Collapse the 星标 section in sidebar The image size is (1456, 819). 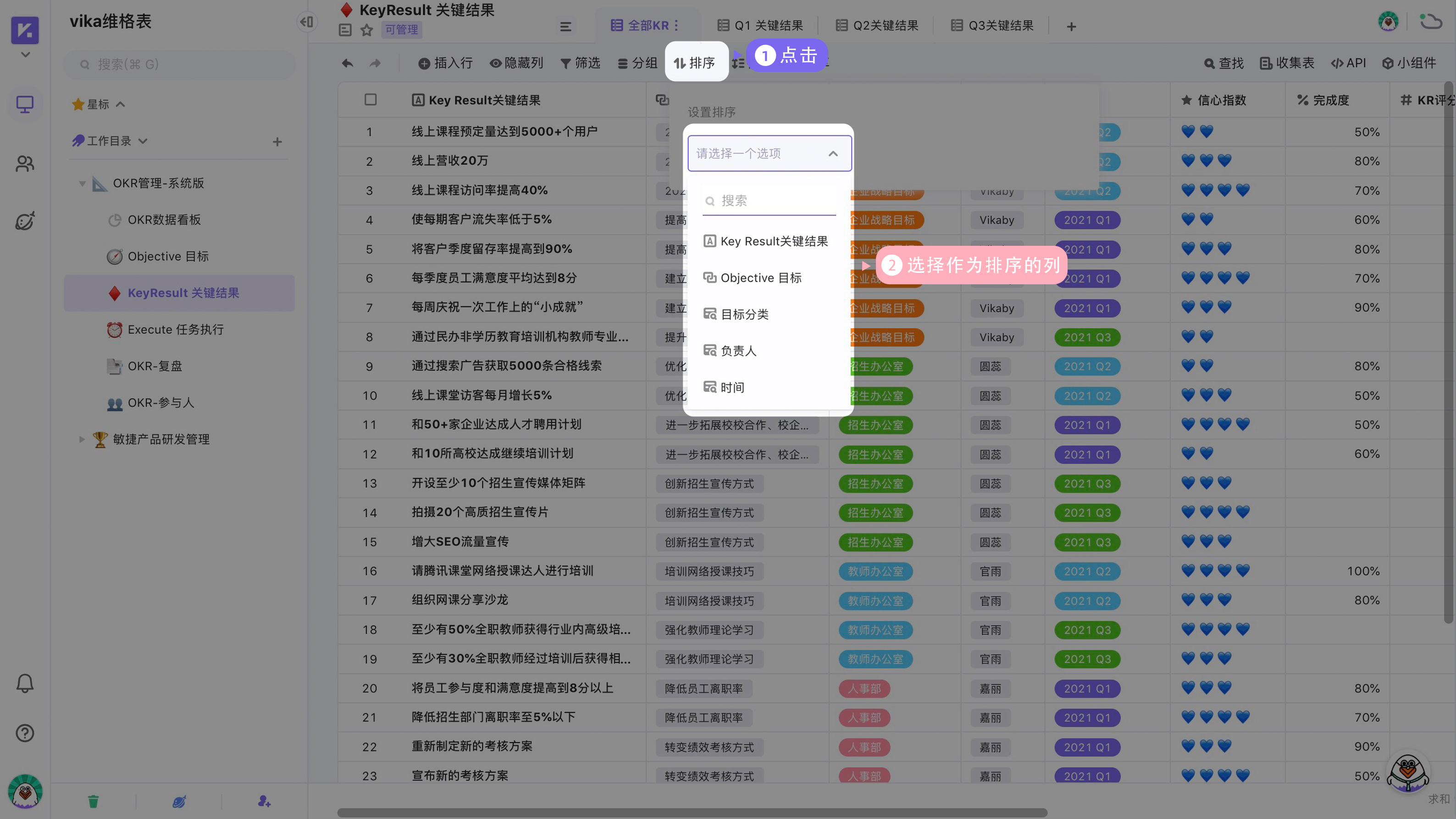click(x=121, y=104)
